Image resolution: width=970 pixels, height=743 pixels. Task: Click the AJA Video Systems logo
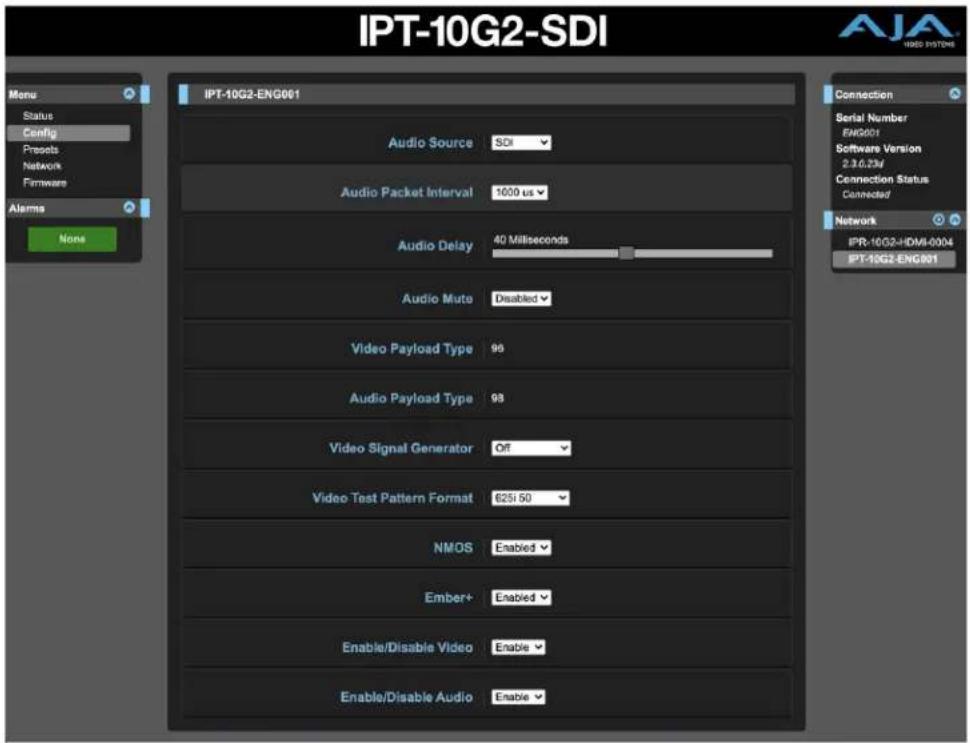(897, 31)
